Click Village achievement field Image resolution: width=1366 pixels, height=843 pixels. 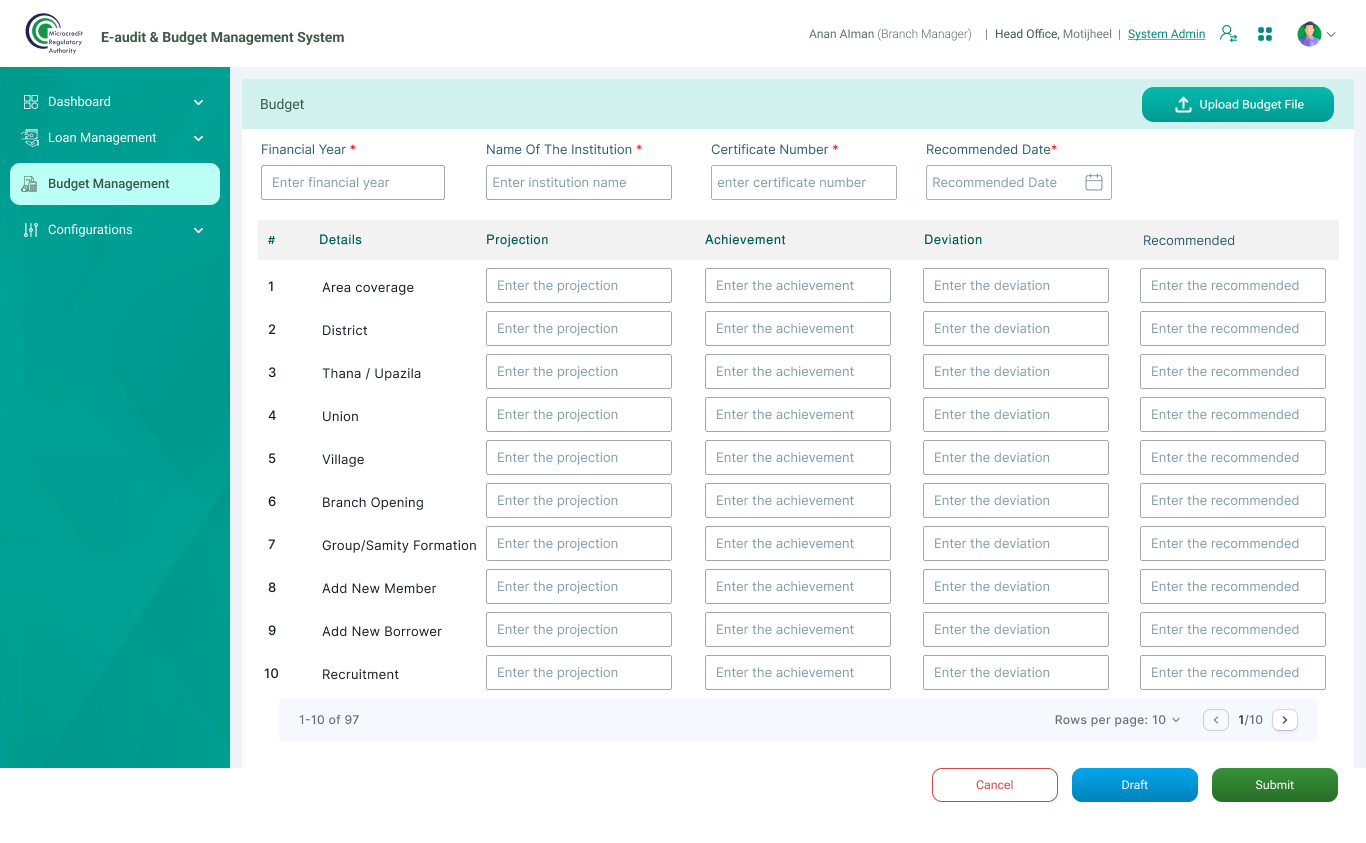798,458
